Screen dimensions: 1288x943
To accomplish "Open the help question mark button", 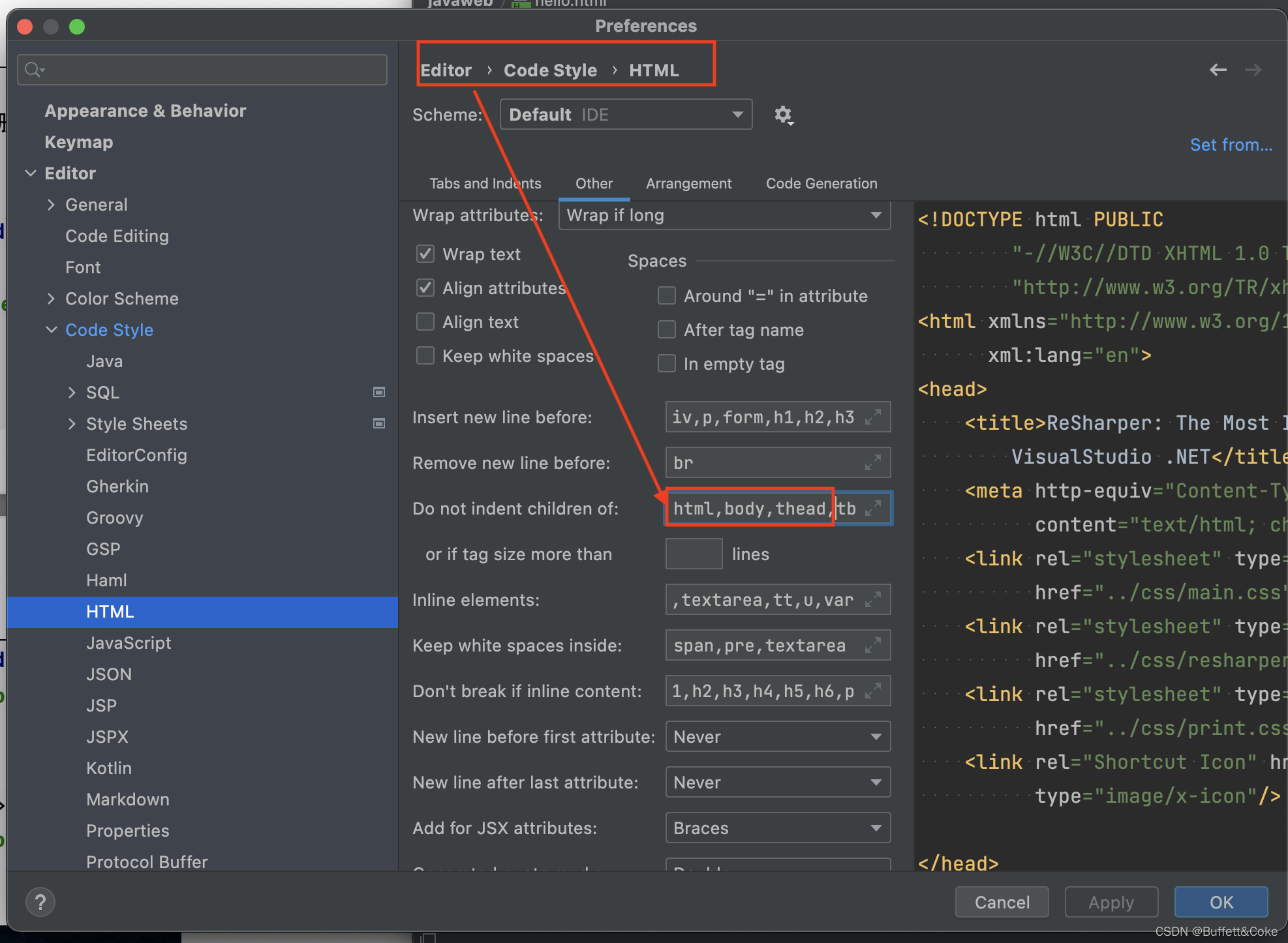I will tap(40, 902).
